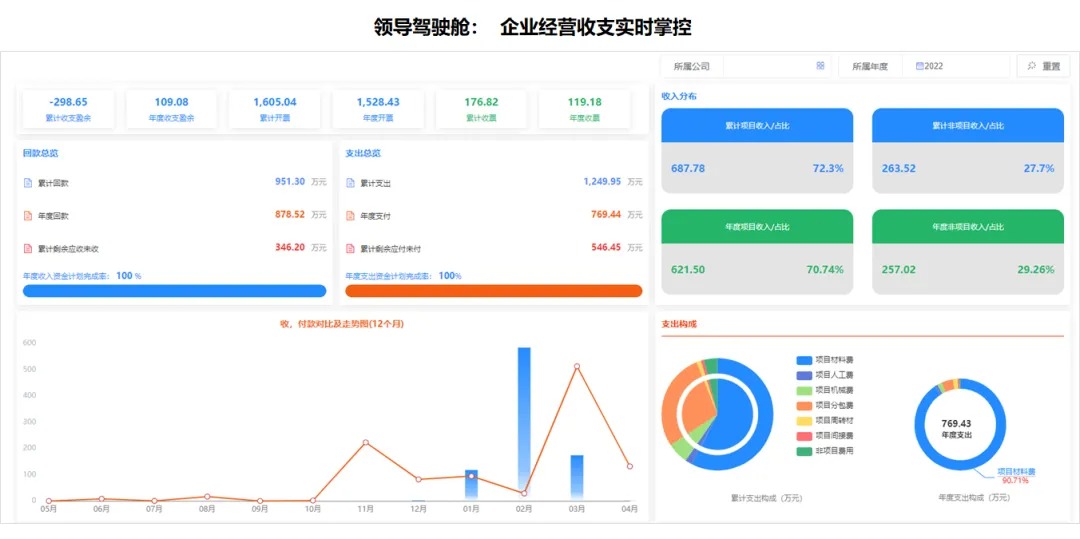Click the 263.52 non-project income value
1080x539 pixels.
(899, 168)
